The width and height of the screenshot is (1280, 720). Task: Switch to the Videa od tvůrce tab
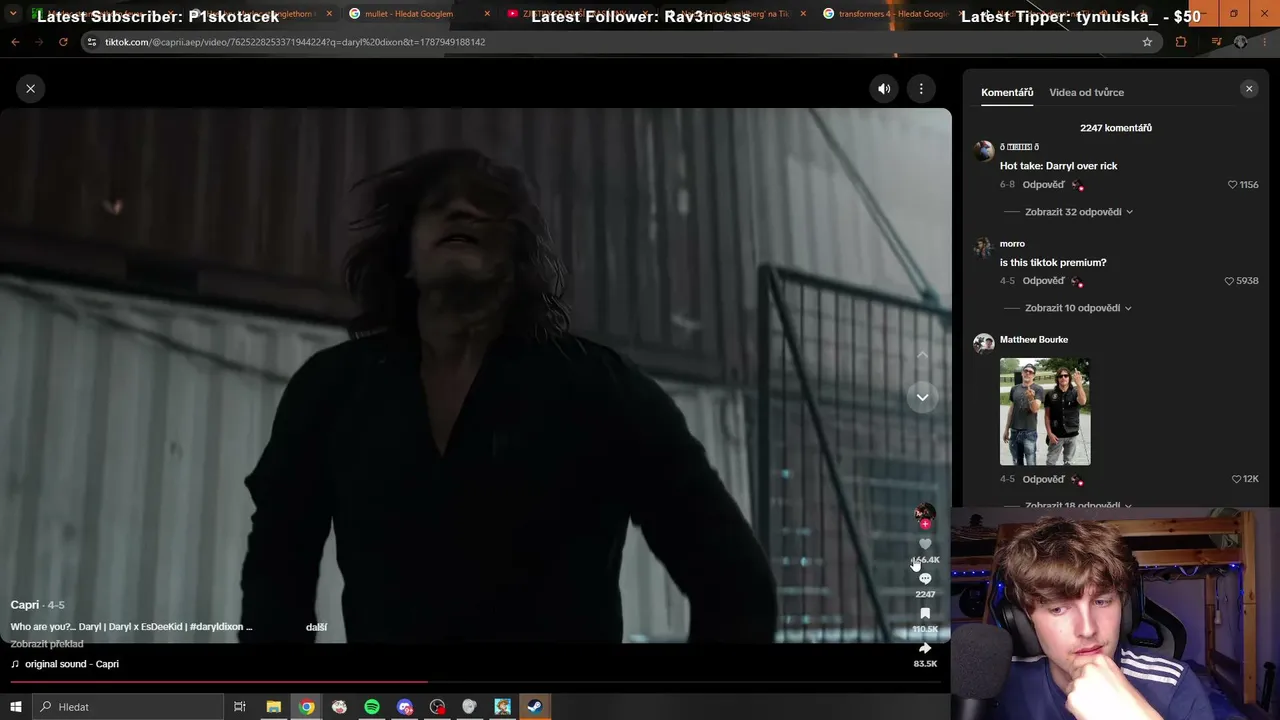pos(1086,92)
